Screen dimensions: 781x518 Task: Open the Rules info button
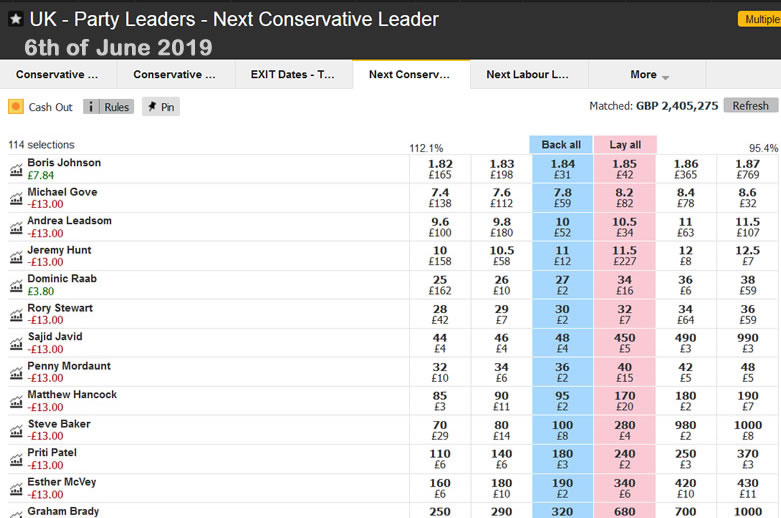[x=108, y=107]
